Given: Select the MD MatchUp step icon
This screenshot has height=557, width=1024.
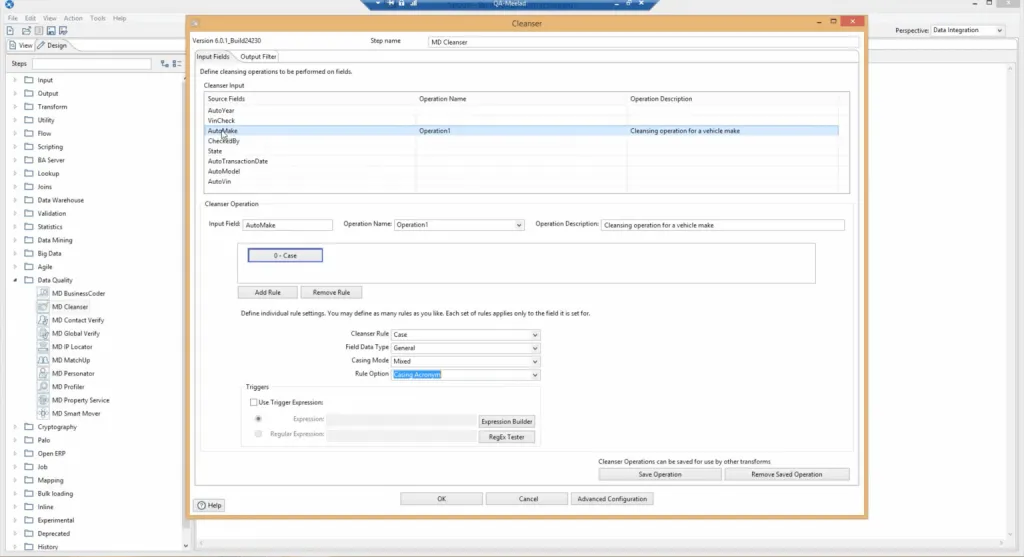Looking at the screenshot, I should pyautogui.click(x=43, y=360).
